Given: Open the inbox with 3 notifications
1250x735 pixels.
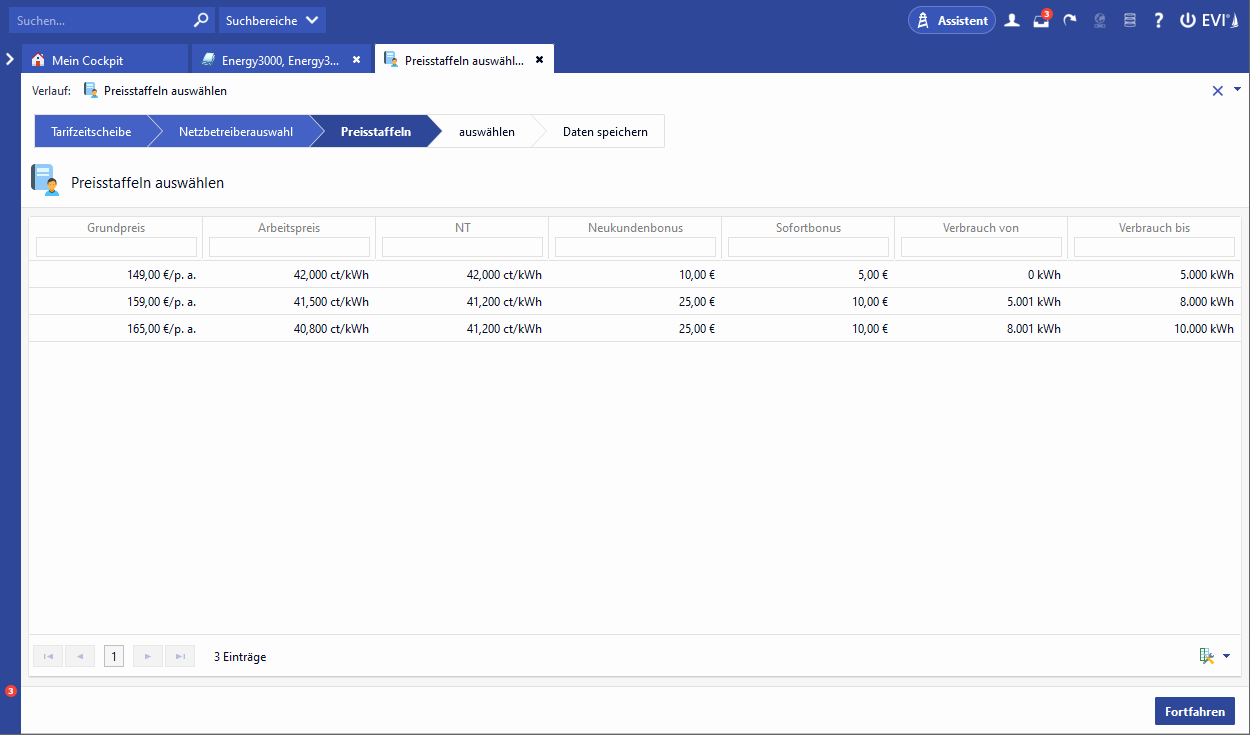Looking at the screenshot, I should 1041,21.
